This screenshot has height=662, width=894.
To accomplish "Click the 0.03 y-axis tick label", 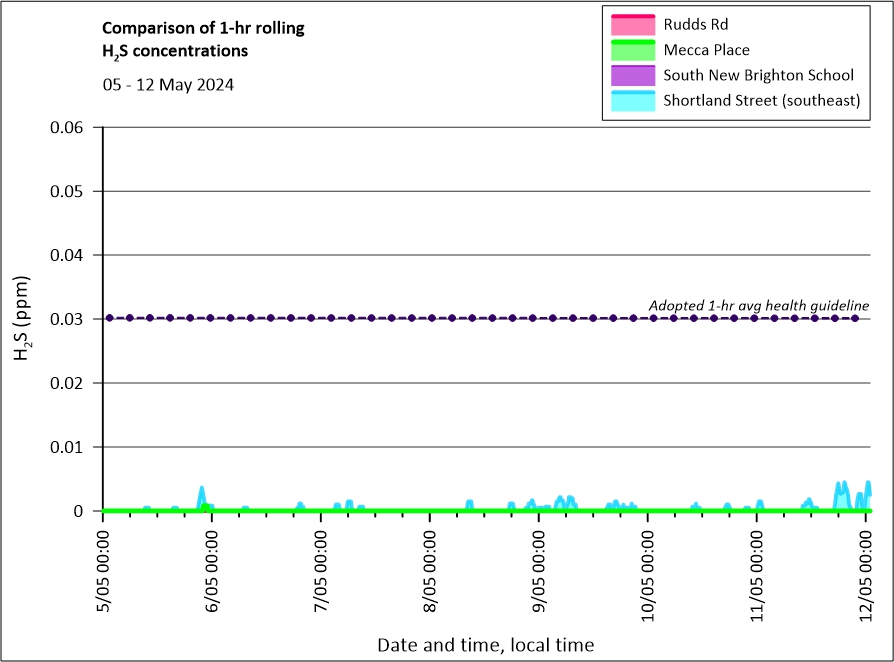I will coord(70,319).
